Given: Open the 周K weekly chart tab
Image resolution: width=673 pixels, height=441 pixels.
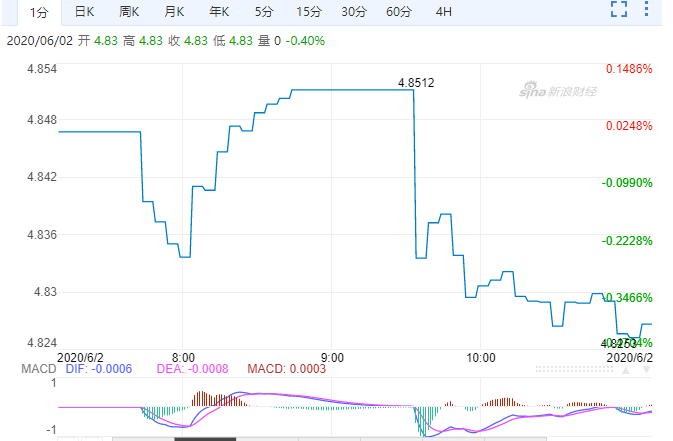Looking at the screenshot, I should [129, 12].
